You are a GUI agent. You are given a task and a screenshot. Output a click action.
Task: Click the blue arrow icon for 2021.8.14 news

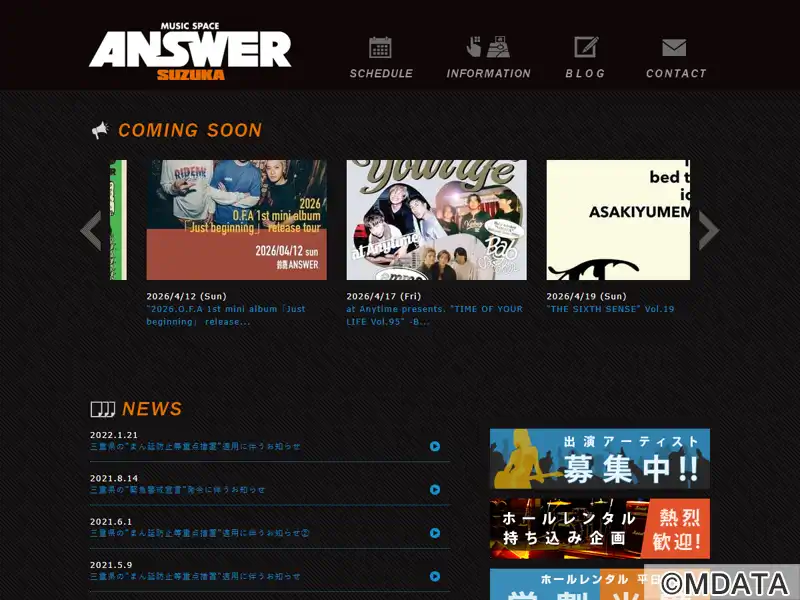coord(435,490)
